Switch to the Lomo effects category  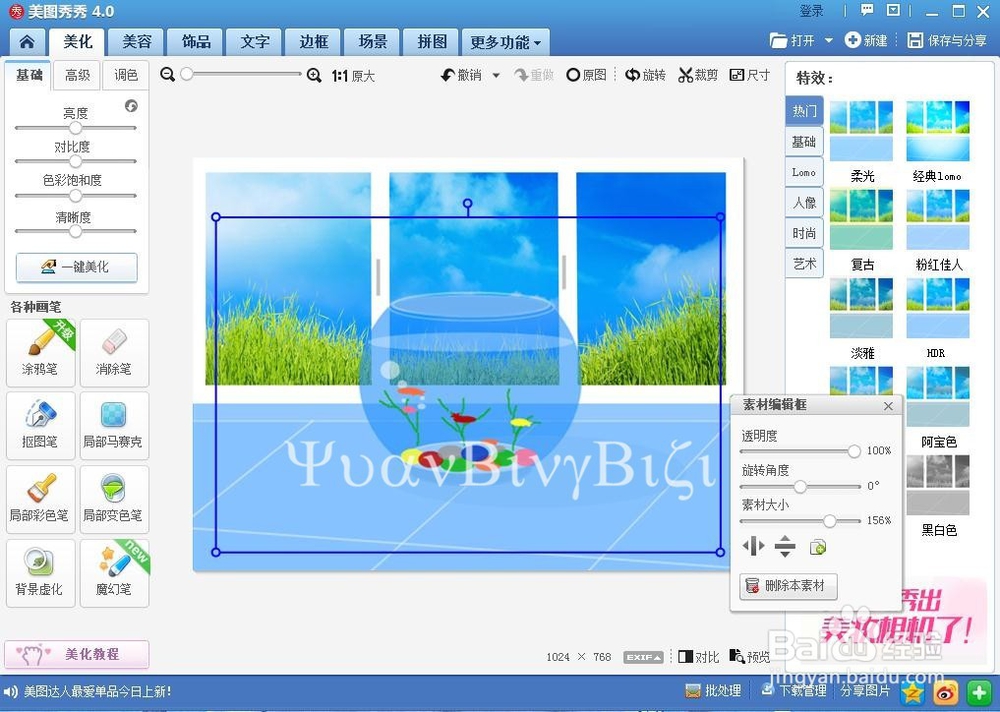(803, 173)
